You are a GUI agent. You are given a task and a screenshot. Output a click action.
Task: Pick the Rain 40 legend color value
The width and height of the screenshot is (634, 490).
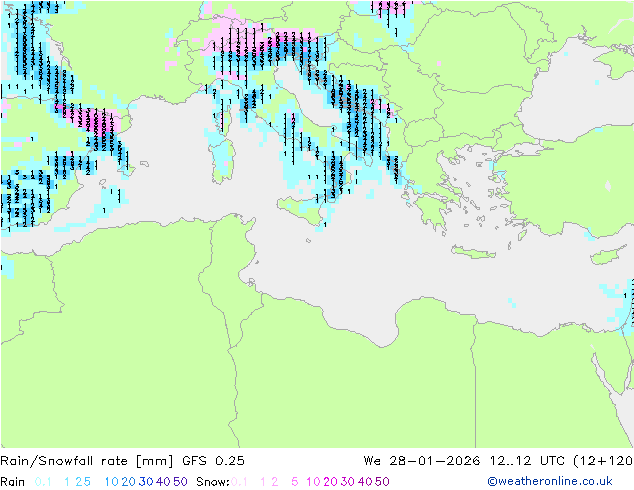click(x=163, y=482)
